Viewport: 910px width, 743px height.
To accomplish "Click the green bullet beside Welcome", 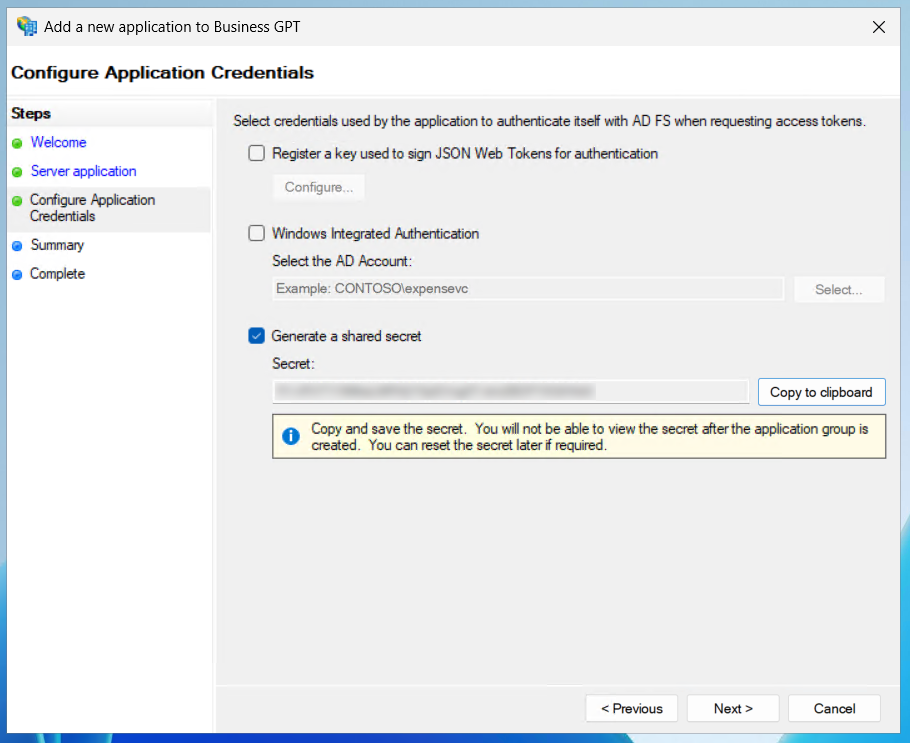I will pos(17,143).
